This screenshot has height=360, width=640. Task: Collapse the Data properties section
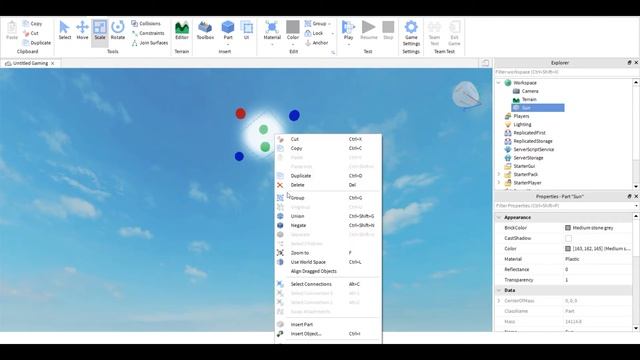(499, 290)
